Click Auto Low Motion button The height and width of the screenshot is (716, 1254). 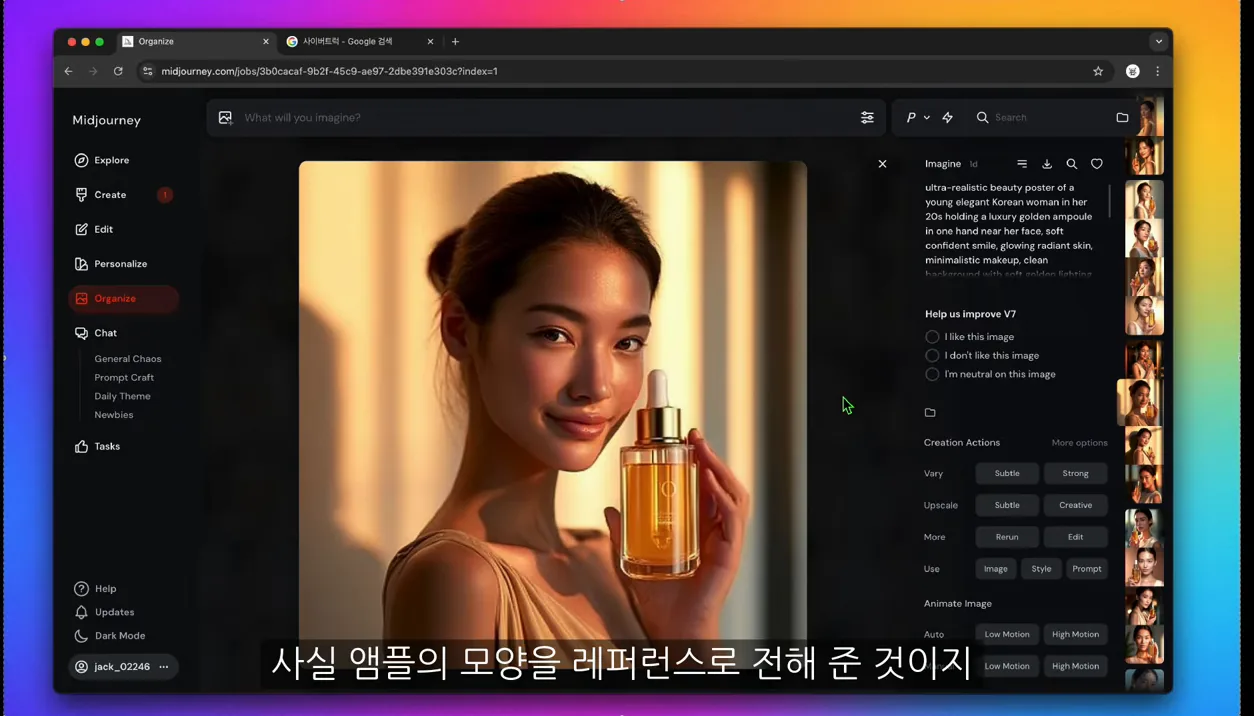tap(1007, 634)
